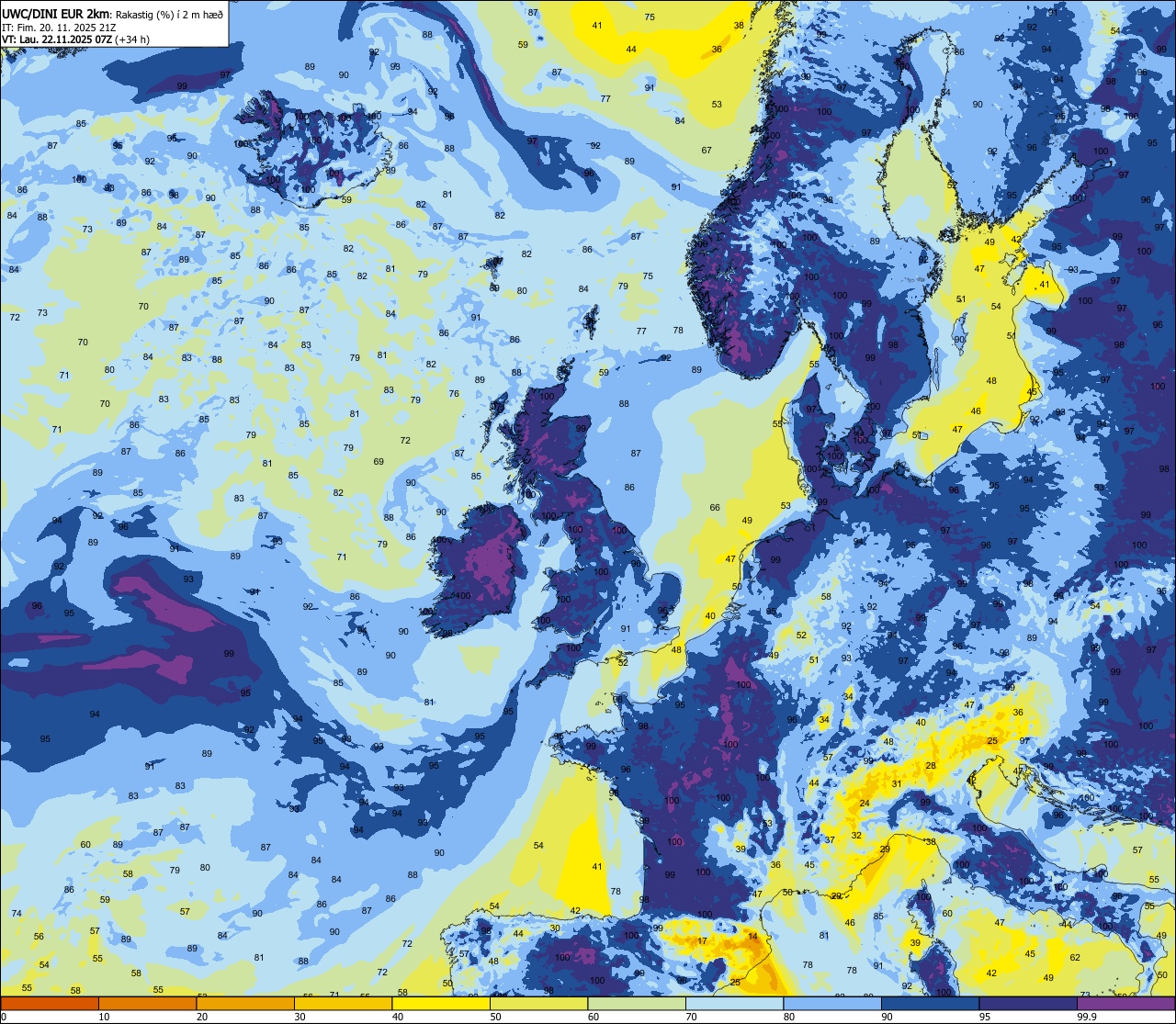Click the humidity value '28' over the Alps
Image resolution: width=1176 pixels, height=1024 pixels.
coord(931,765)
